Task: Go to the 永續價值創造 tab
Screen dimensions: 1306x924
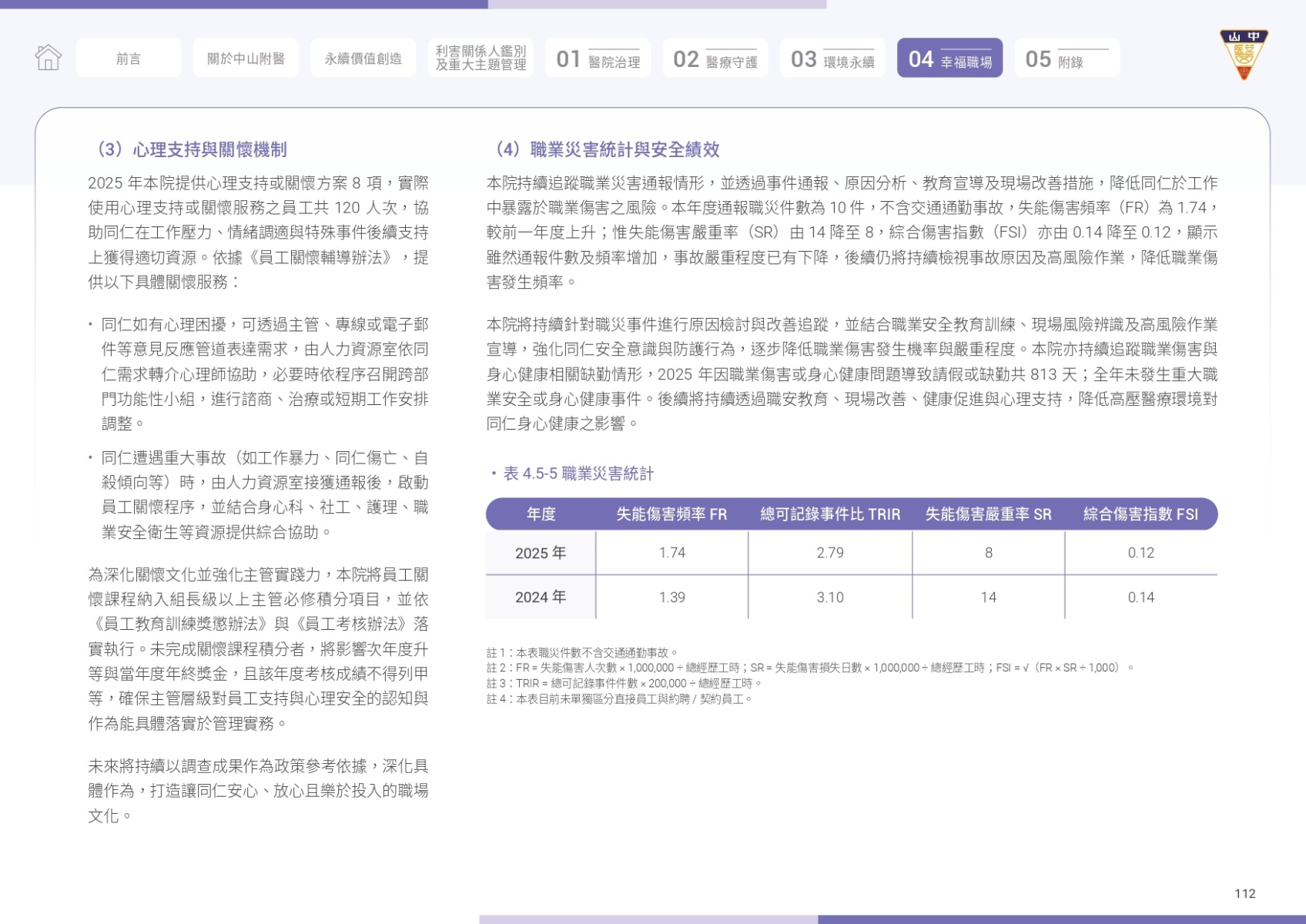Action: point(363,58)
